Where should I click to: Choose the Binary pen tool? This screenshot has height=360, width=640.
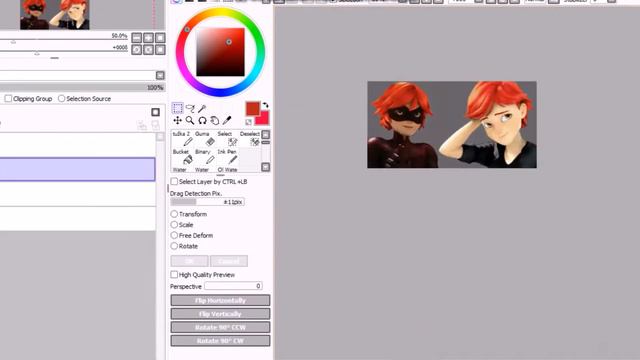tap(204, 157)
